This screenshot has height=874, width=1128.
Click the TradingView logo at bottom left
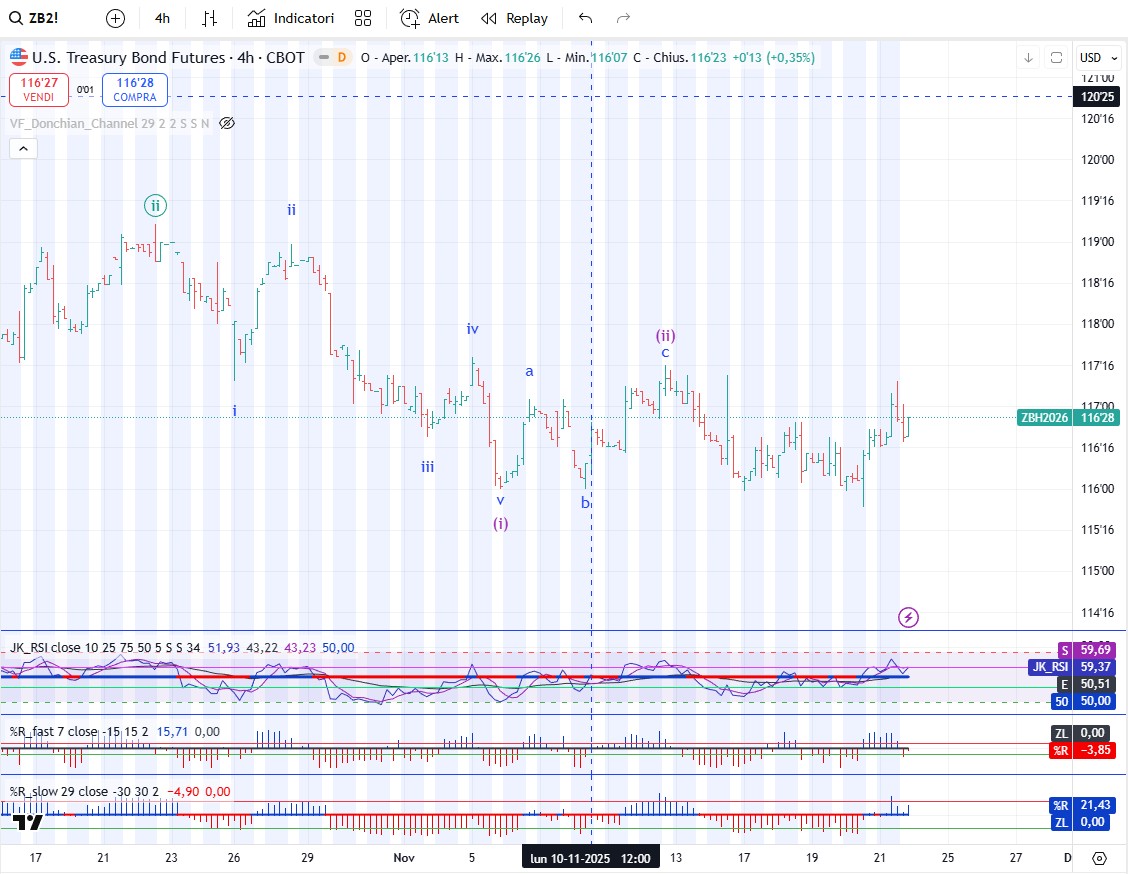(x=29, y=822)
